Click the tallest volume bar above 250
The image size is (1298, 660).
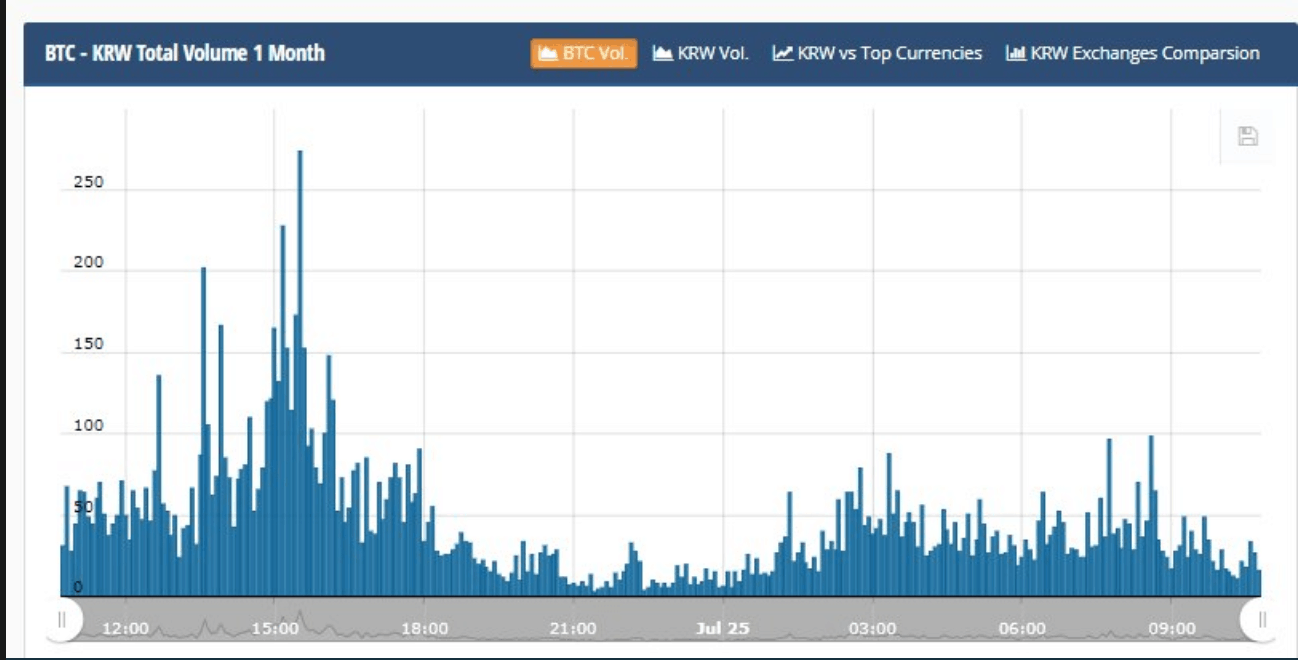tap(300, 373)
